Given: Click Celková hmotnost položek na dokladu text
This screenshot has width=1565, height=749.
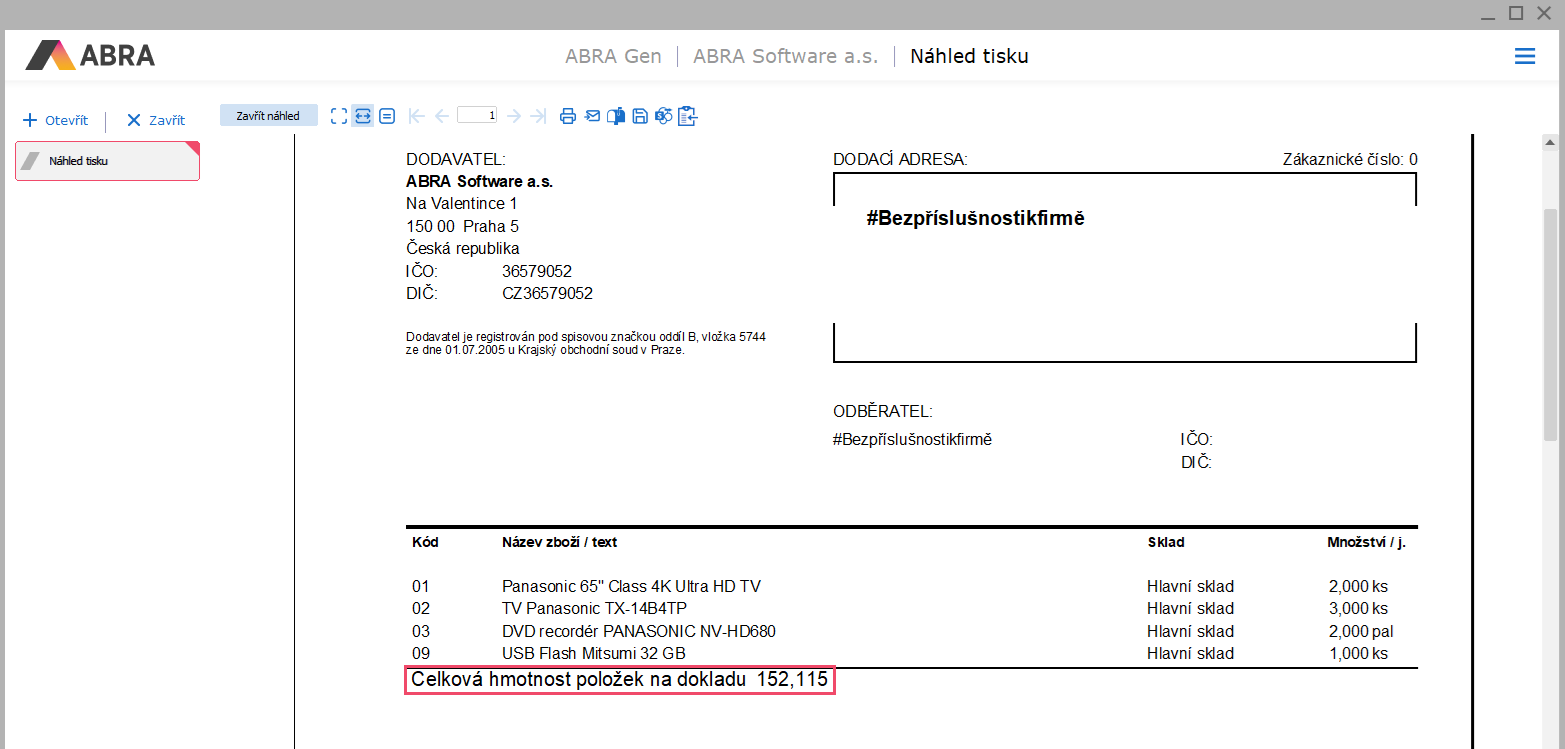Looking at the screenshot, I should [579, 680].
